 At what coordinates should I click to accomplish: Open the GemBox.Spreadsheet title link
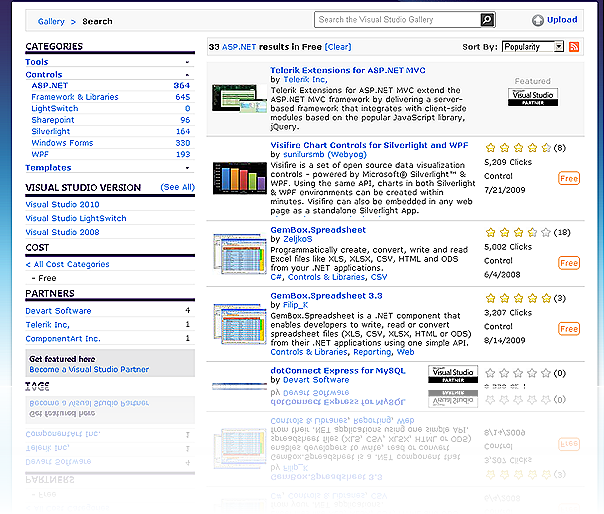coord(318,230)
